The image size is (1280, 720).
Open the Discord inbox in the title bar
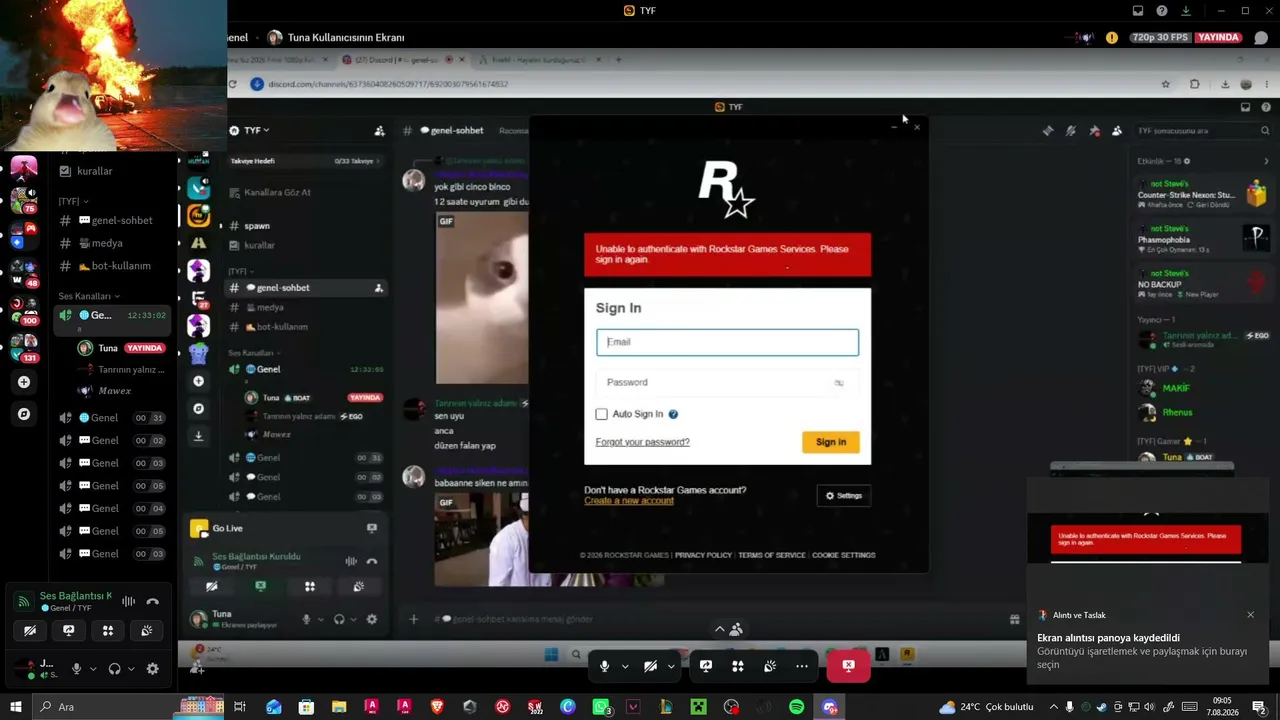[x=1138, y=11]
